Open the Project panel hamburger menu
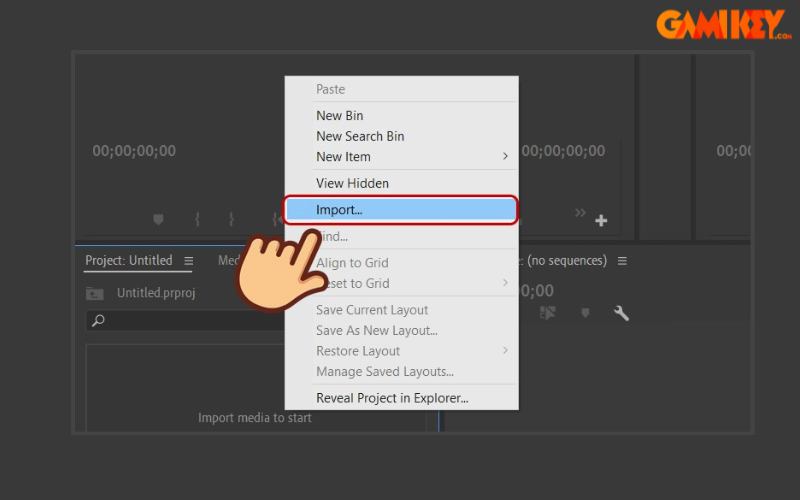Image resolution: width=800 pixels, height=500 pixels. coord(189,261)
